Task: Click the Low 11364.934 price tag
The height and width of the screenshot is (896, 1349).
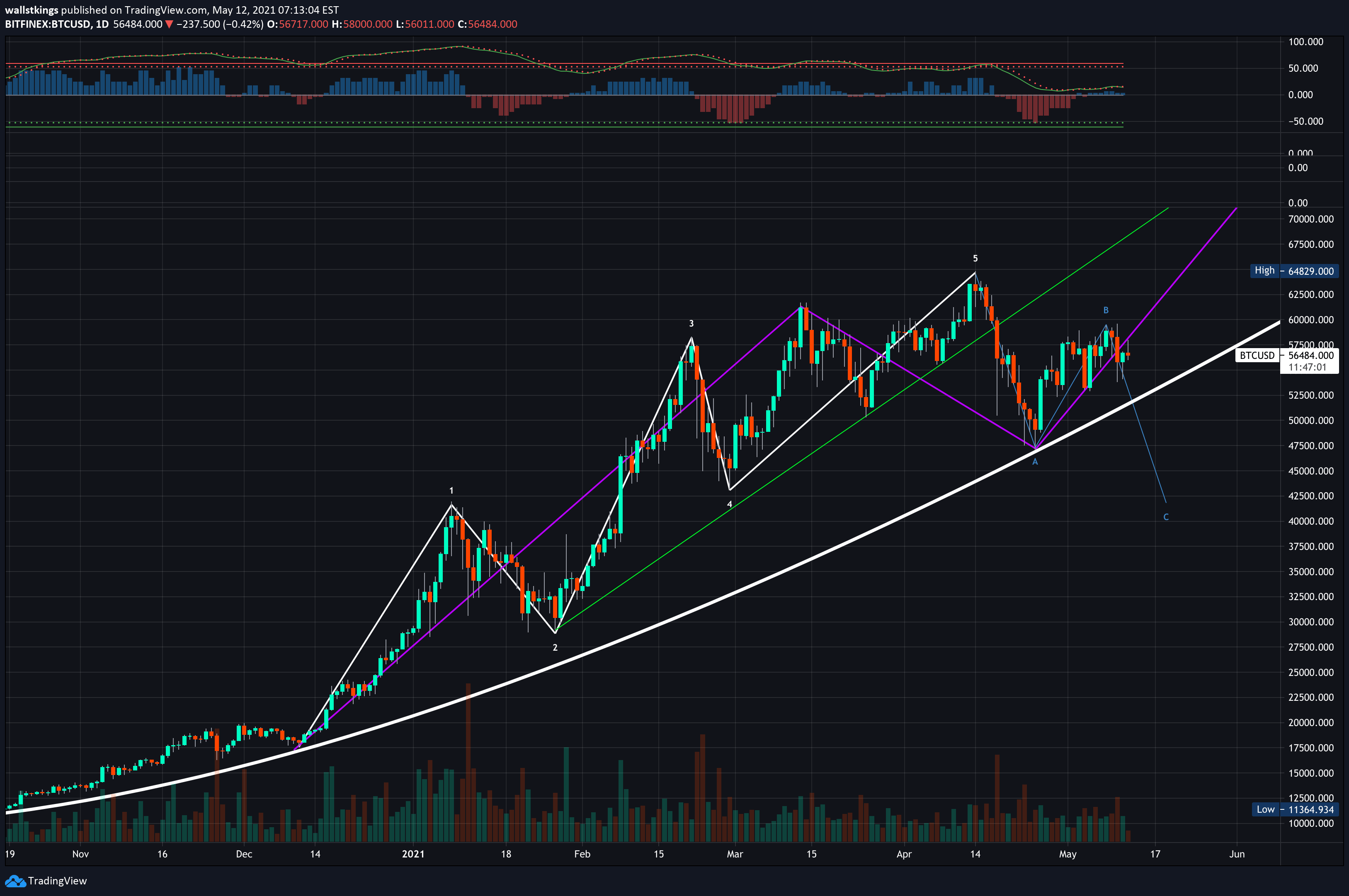Action: (x=1294, y=809)
